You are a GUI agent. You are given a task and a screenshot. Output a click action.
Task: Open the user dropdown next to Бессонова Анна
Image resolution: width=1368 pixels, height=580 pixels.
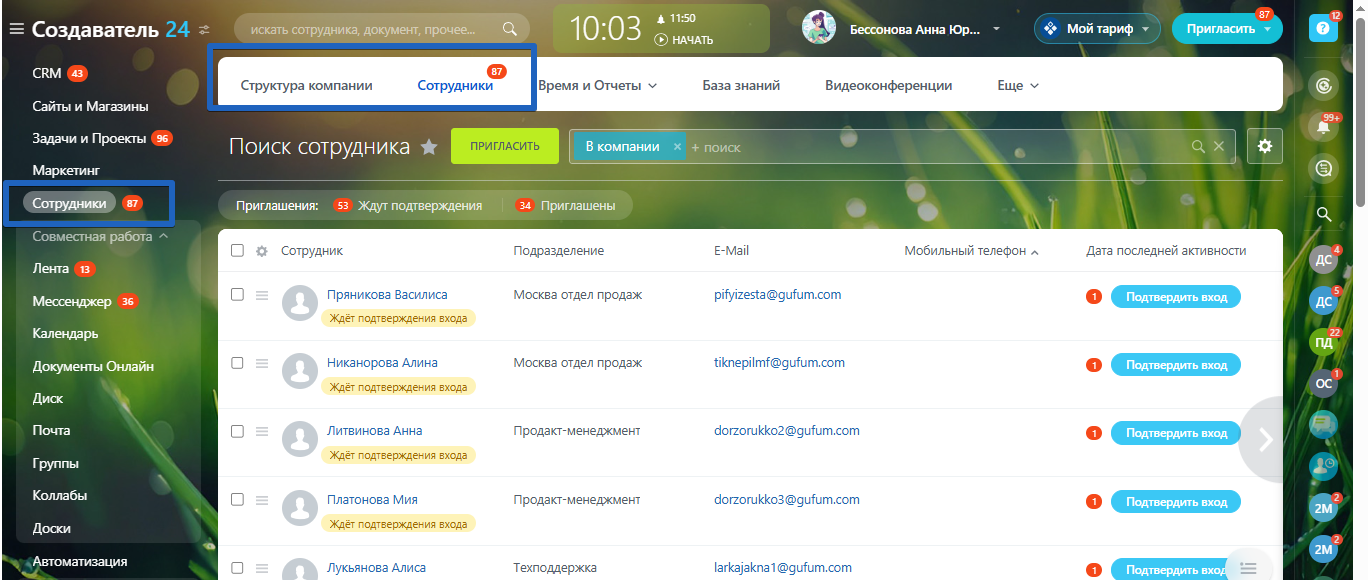pyautogui.click(x=996, y=29)
